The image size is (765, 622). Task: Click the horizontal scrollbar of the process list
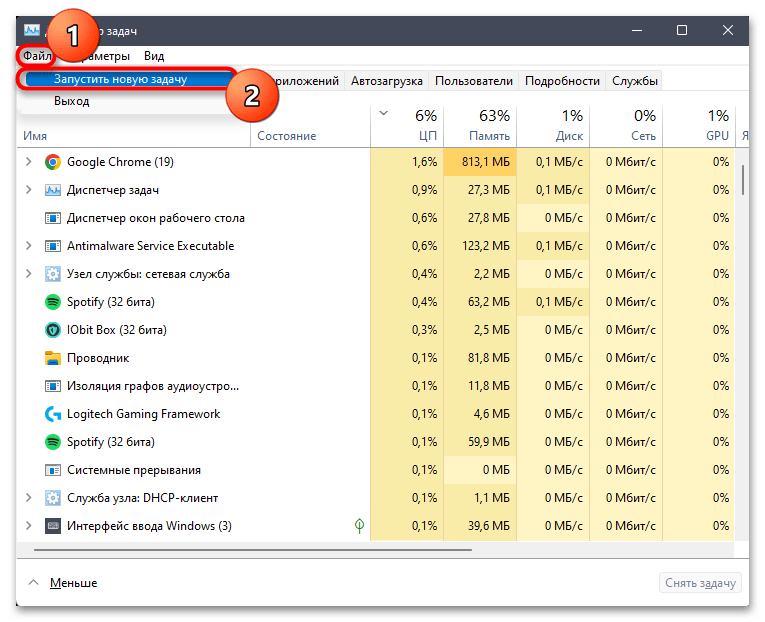click(253, 550)
